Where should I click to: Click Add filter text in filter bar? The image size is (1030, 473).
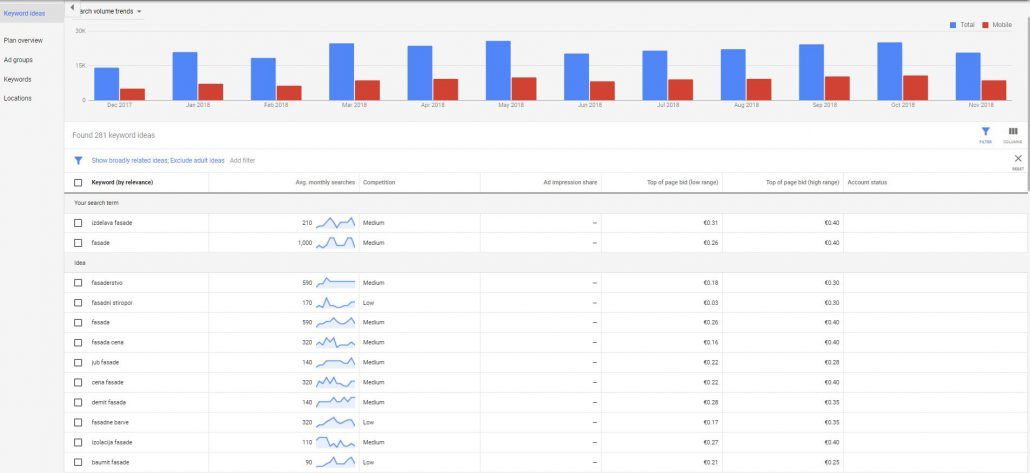(242, 160)
